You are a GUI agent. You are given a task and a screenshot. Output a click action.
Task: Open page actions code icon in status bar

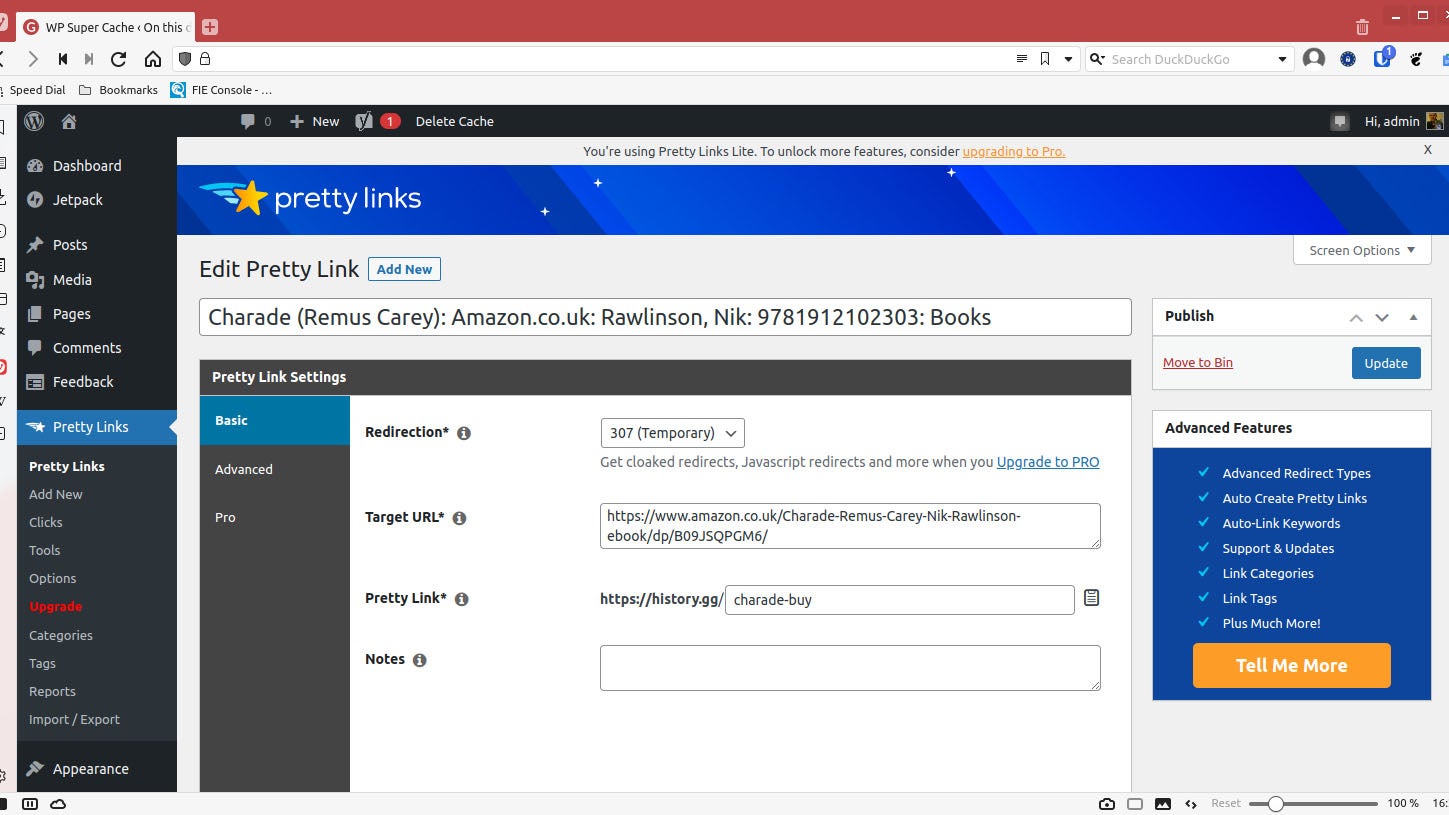(x=1191, y=804)
